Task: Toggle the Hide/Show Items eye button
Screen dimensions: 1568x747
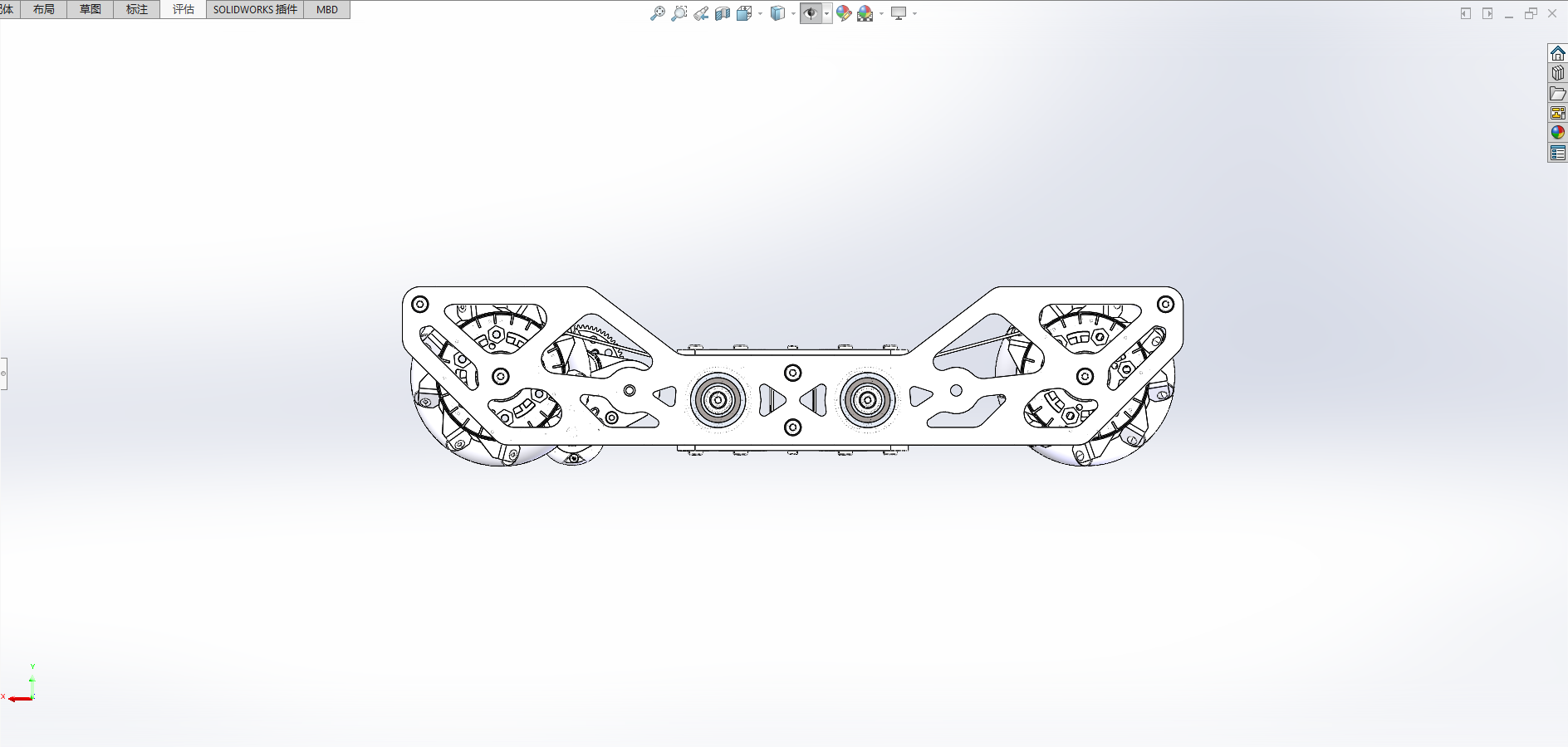Action: click(x=811, y=13)
